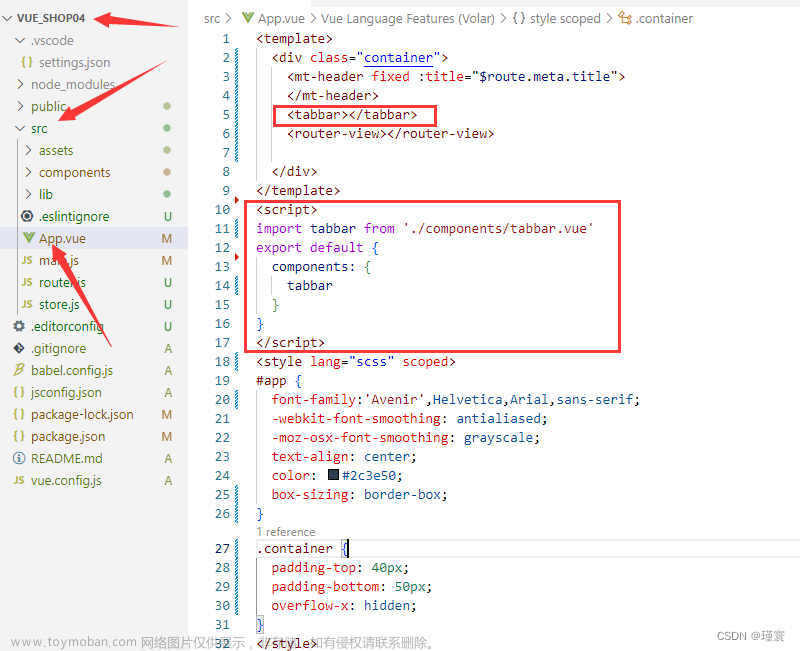Click line number 27 in the gutter

coord(222,548)
